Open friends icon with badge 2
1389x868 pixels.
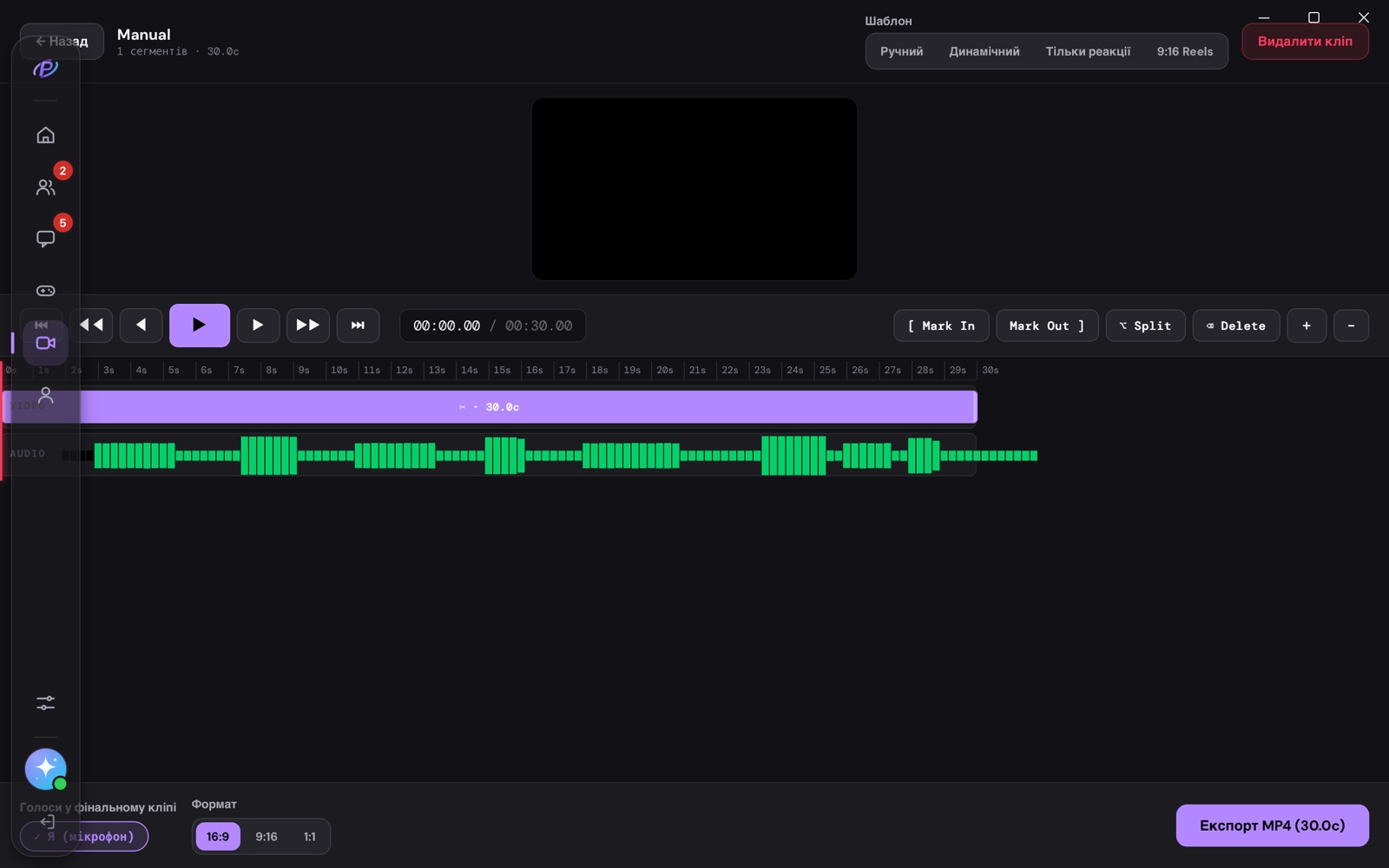pyautogui.click(x=45, y=187)
